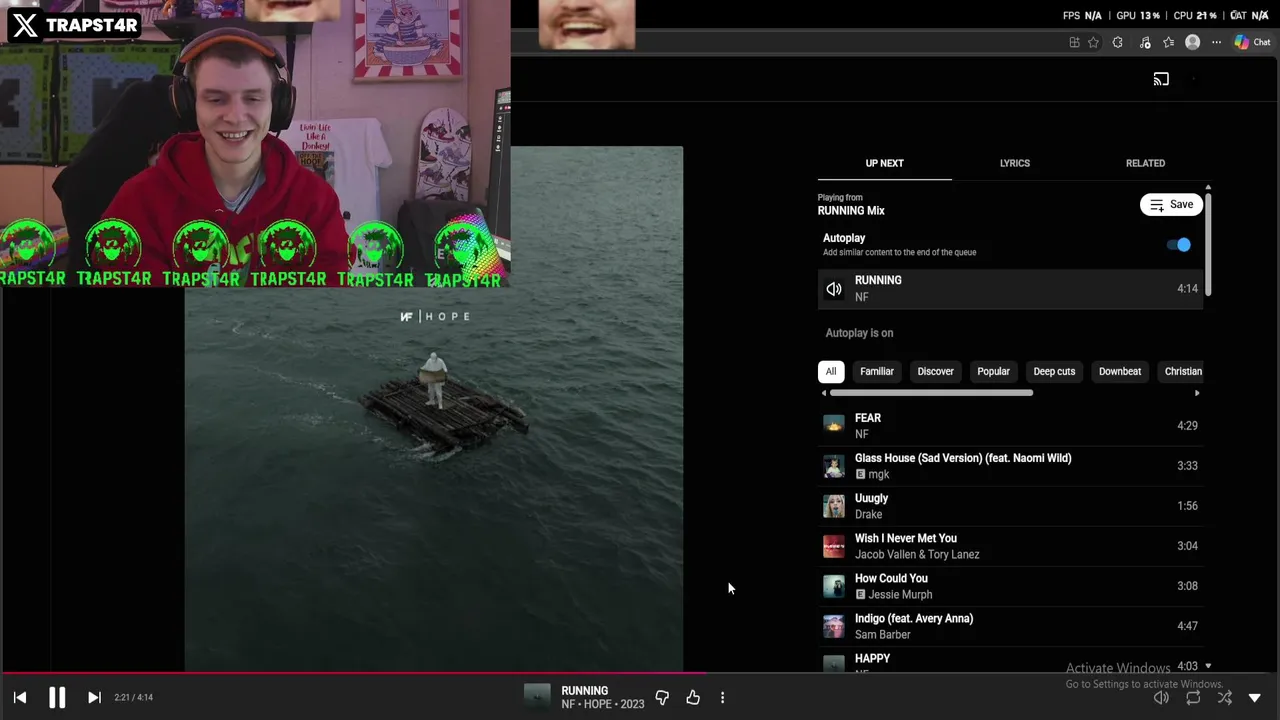
Task: Toggle repeat mode
Action: click(1193, 698)
